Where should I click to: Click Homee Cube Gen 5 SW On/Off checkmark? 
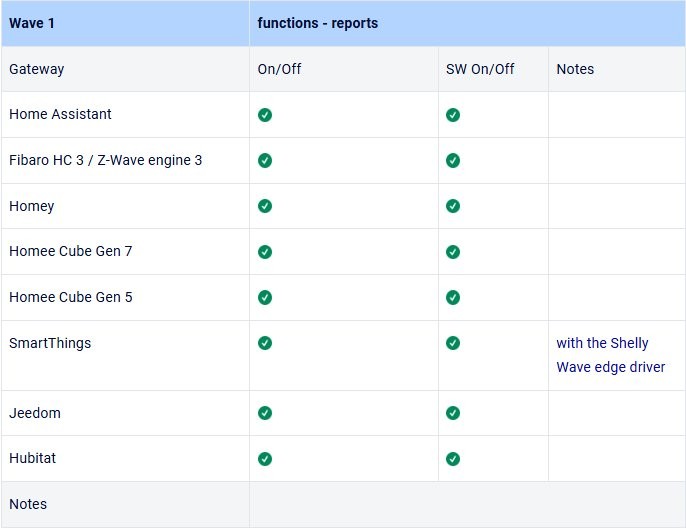[x=453, y=297]
